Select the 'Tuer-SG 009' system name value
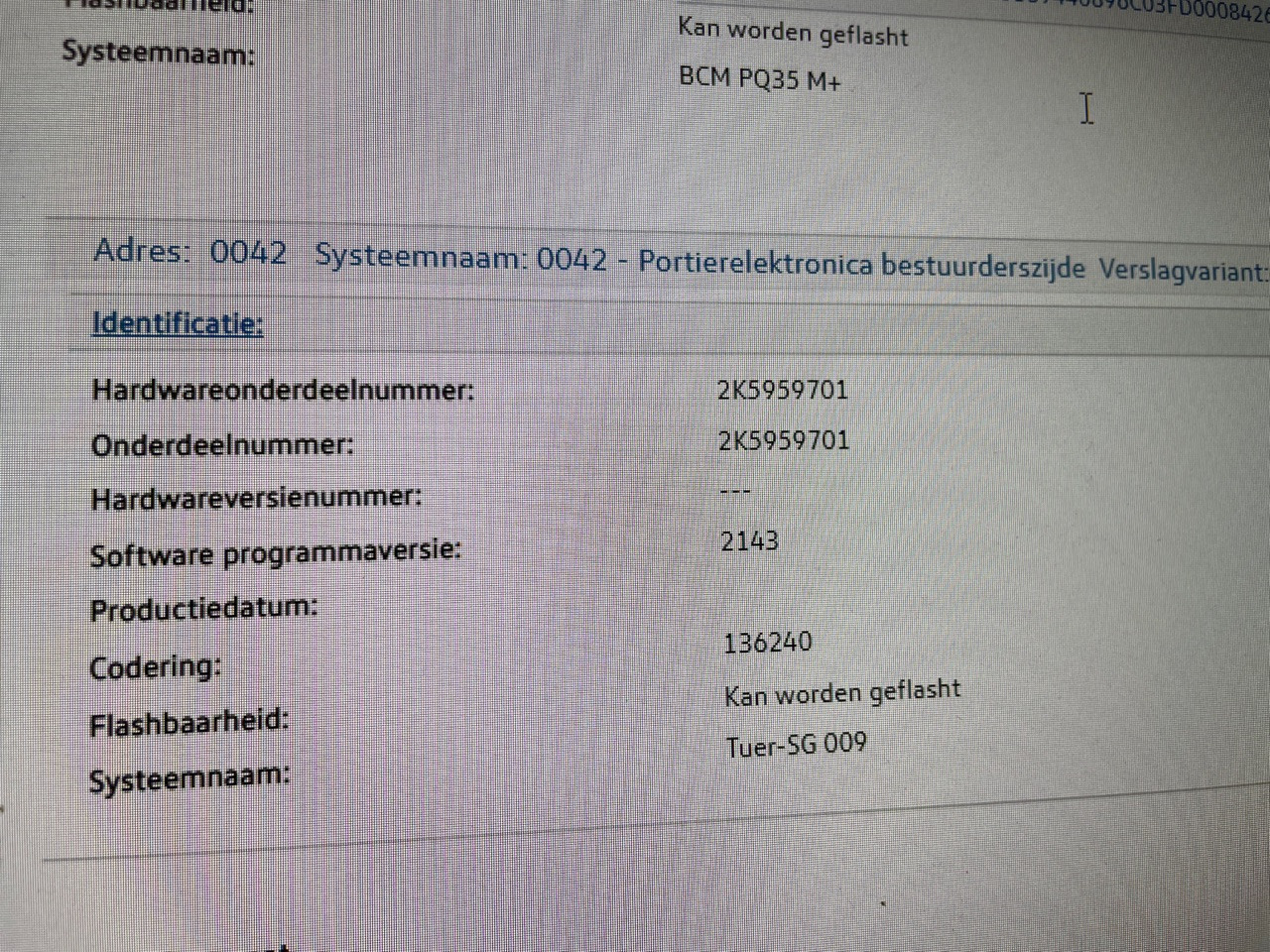This screenshot has height=952, width=1270. coord(796,744)
